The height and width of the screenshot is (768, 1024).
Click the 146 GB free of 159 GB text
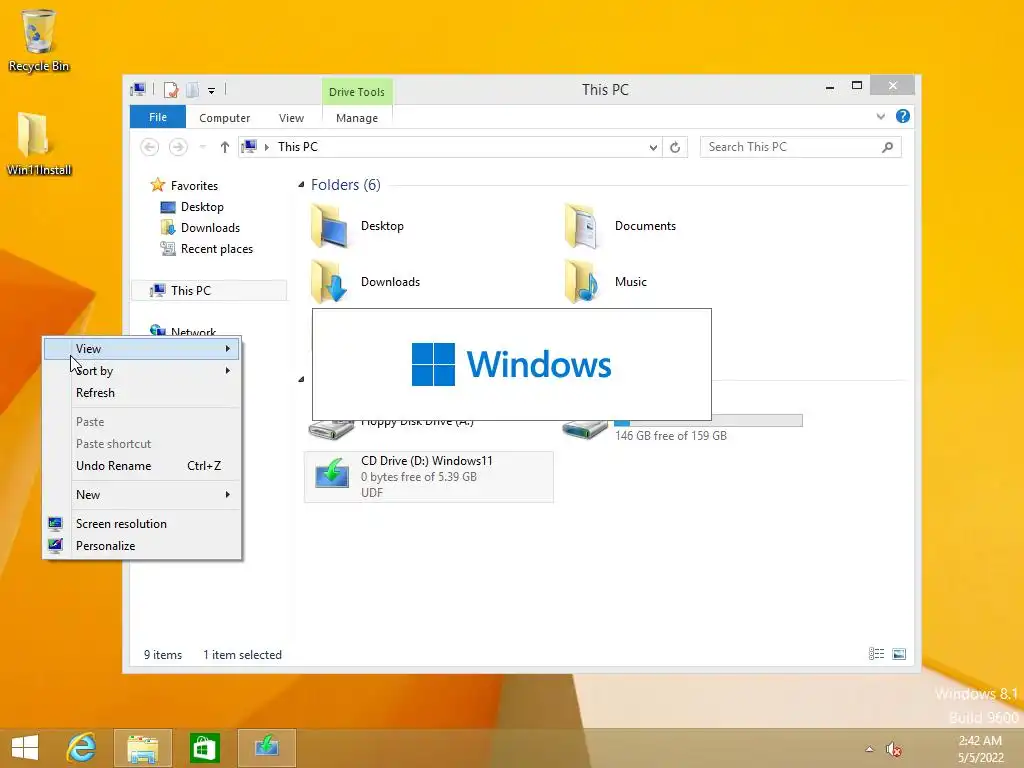pyautogui.click(x=671, y=436)
